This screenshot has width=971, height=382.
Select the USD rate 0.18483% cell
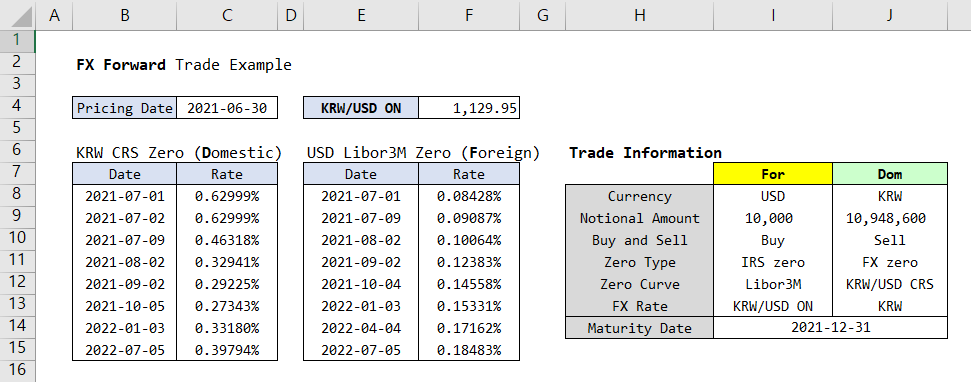point(469,350)
